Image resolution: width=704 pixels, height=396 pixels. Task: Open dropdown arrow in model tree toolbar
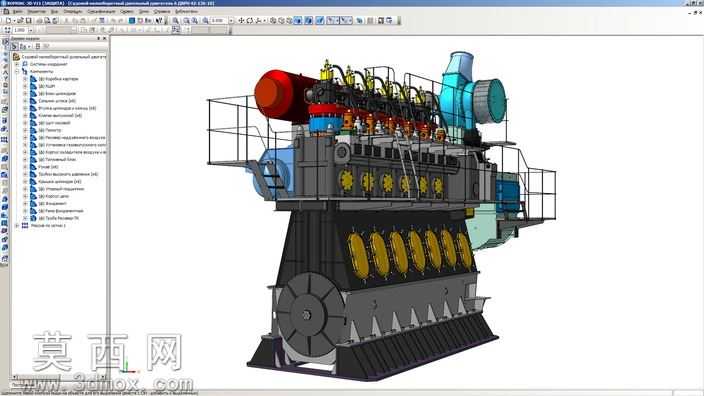point(29,46)
